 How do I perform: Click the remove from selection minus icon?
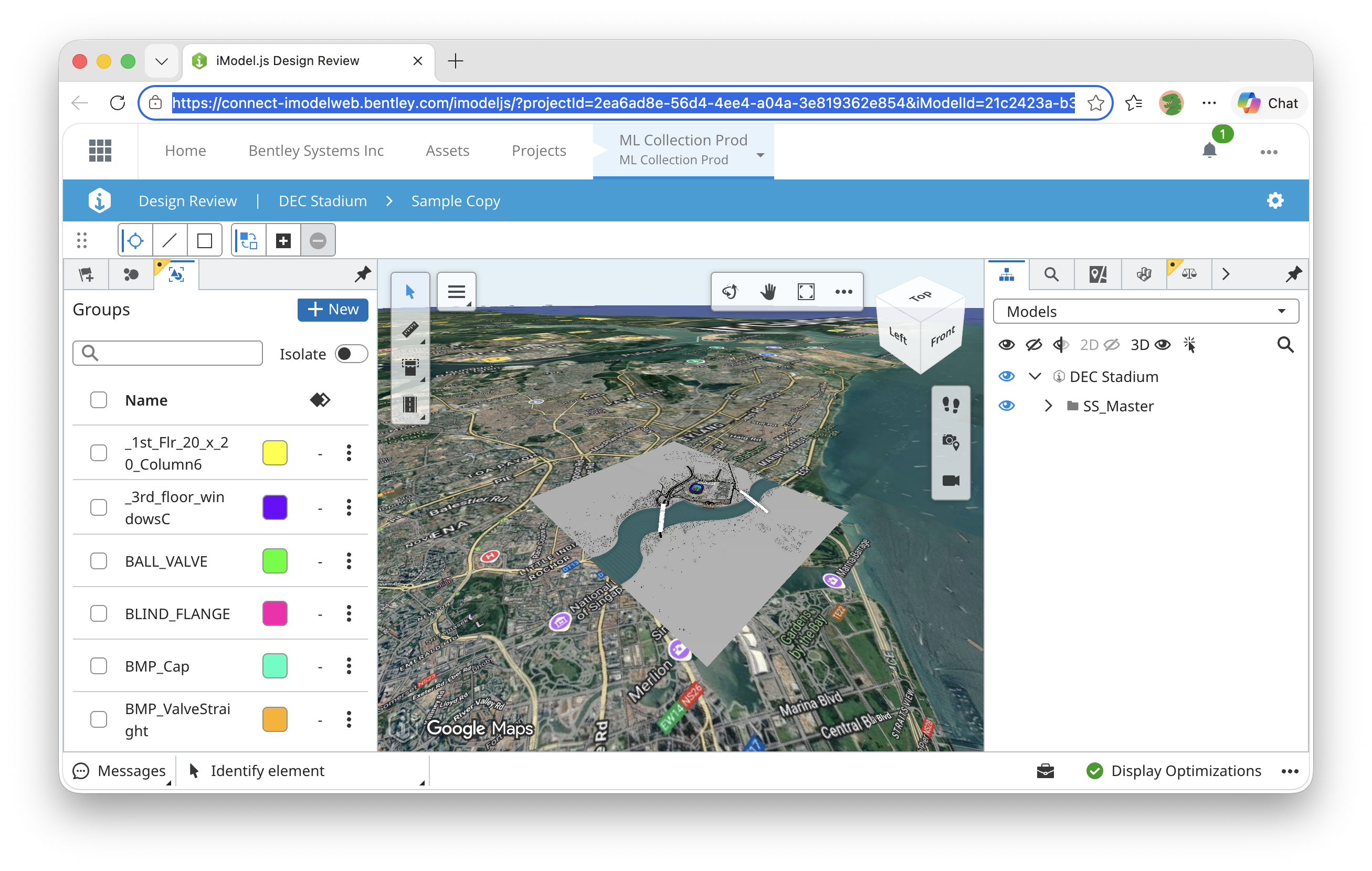point(318,241)
